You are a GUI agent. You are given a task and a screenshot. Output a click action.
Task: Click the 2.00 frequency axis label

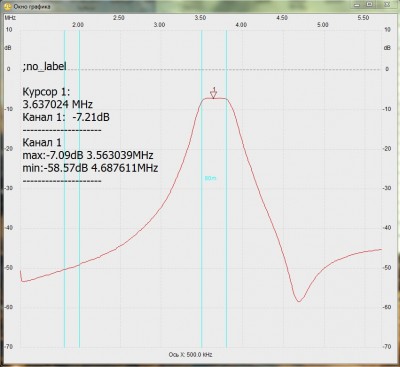click(x=78, y=25)
